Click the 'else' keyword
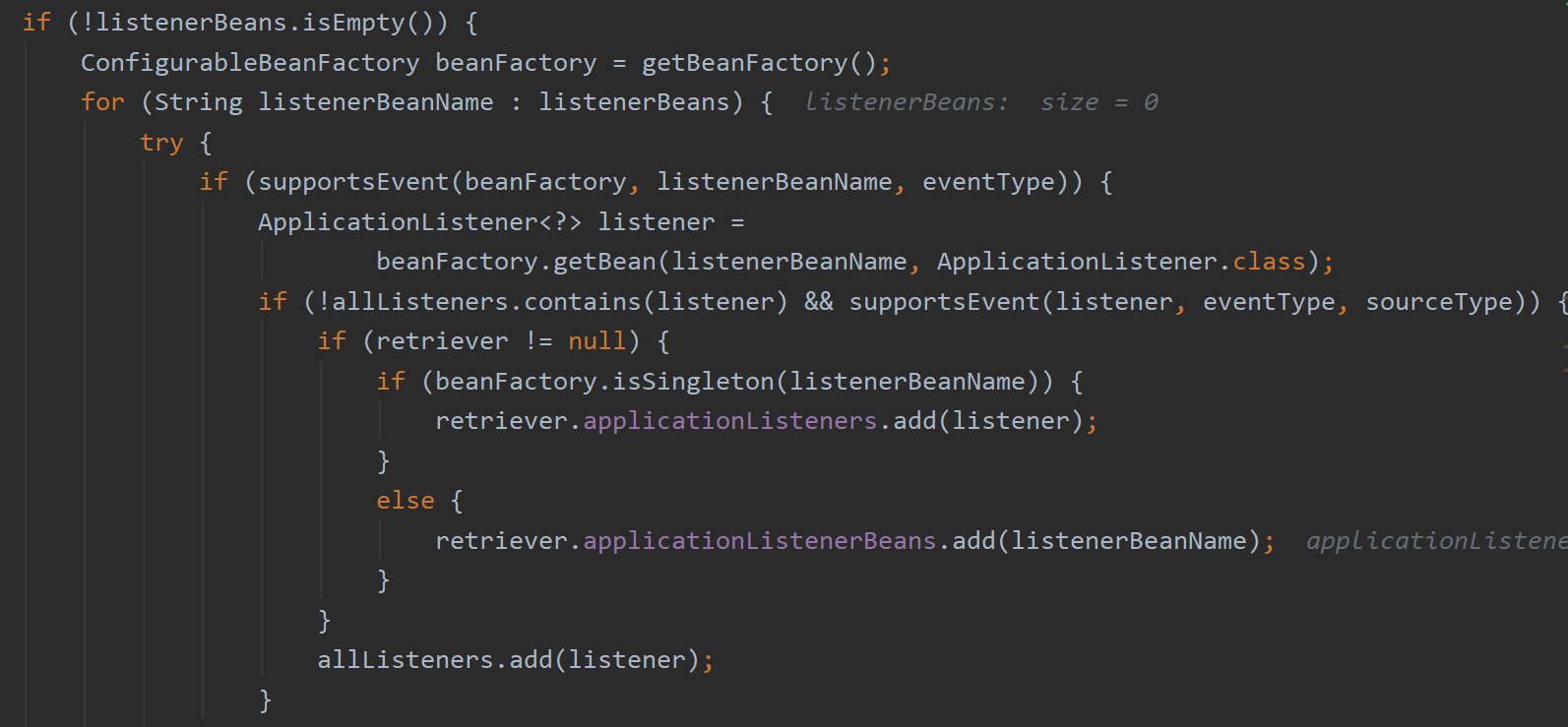1568x727 pixels. 406,501
